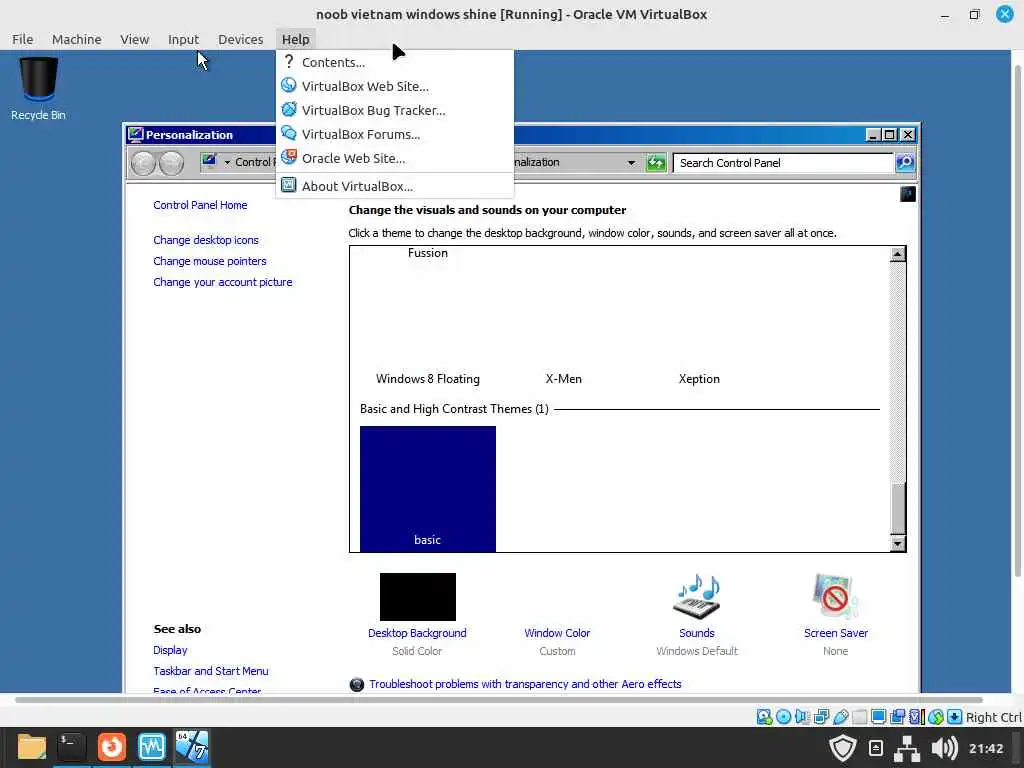This screenshot has width=1024, height=768.
Task: Open the Window Color link
Action: [557, 633]
